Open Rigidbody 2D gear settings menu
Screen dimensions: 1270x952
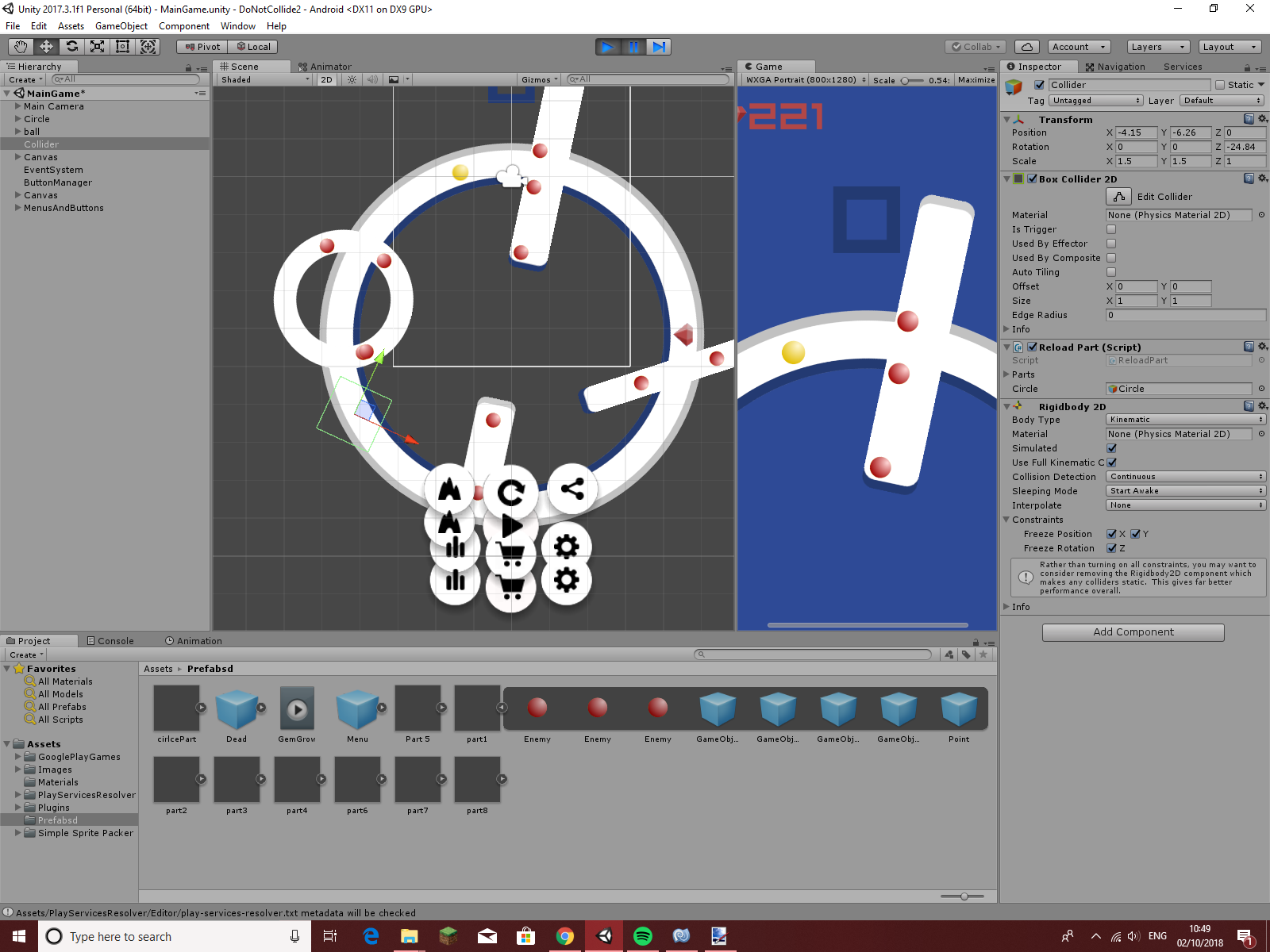(1262, 406)
